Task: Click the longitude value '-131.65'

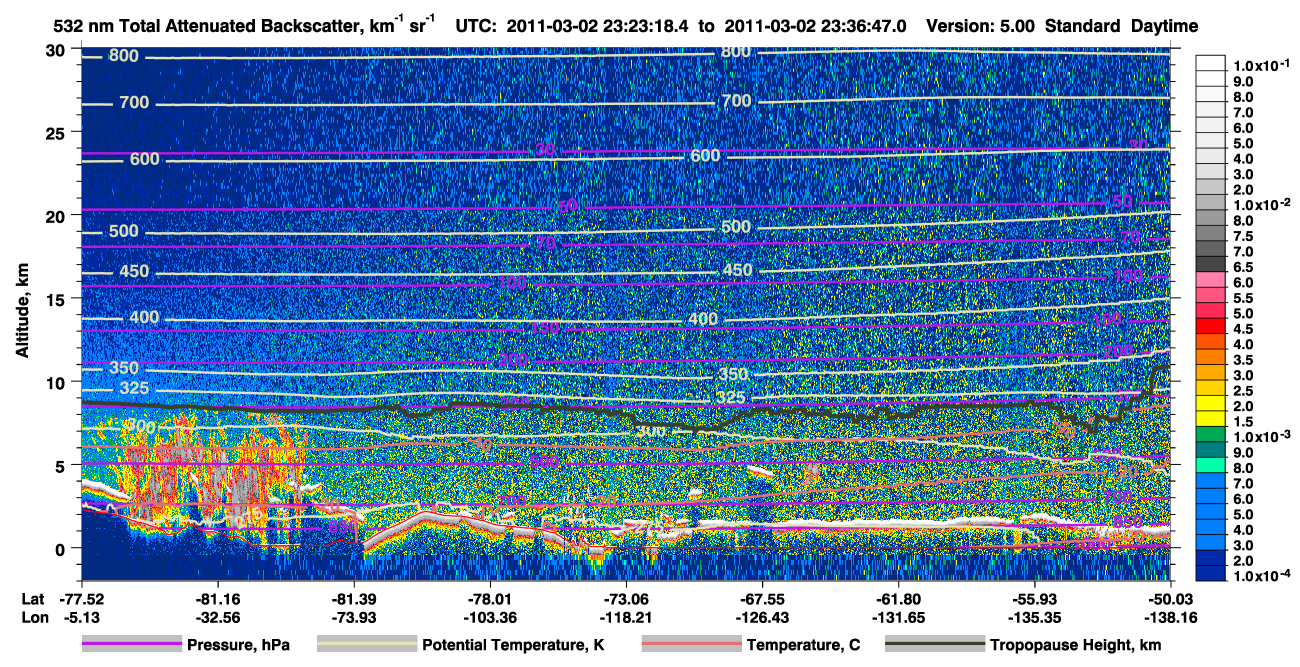Action: 898,617
